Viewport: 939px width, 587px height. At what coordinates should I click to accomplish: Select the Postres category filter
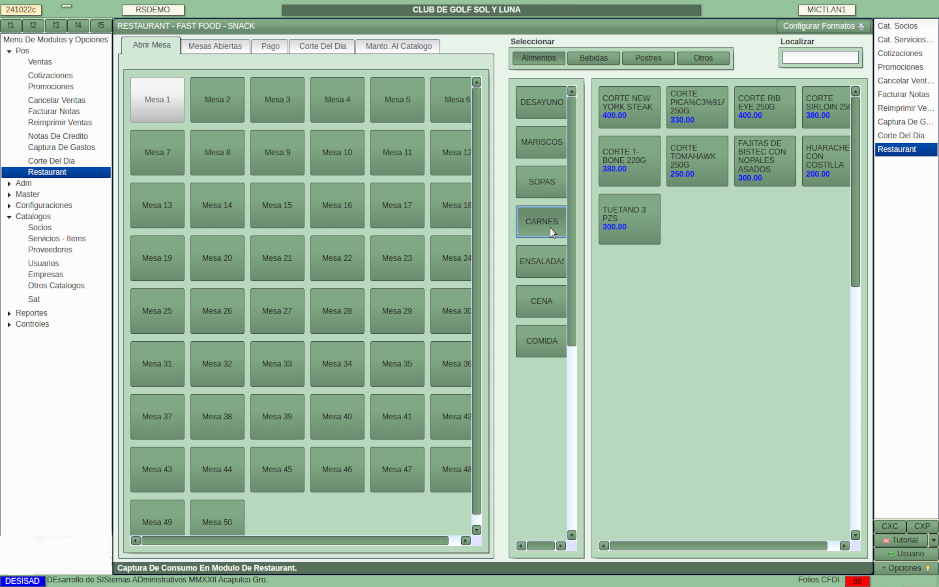(648, 58)
